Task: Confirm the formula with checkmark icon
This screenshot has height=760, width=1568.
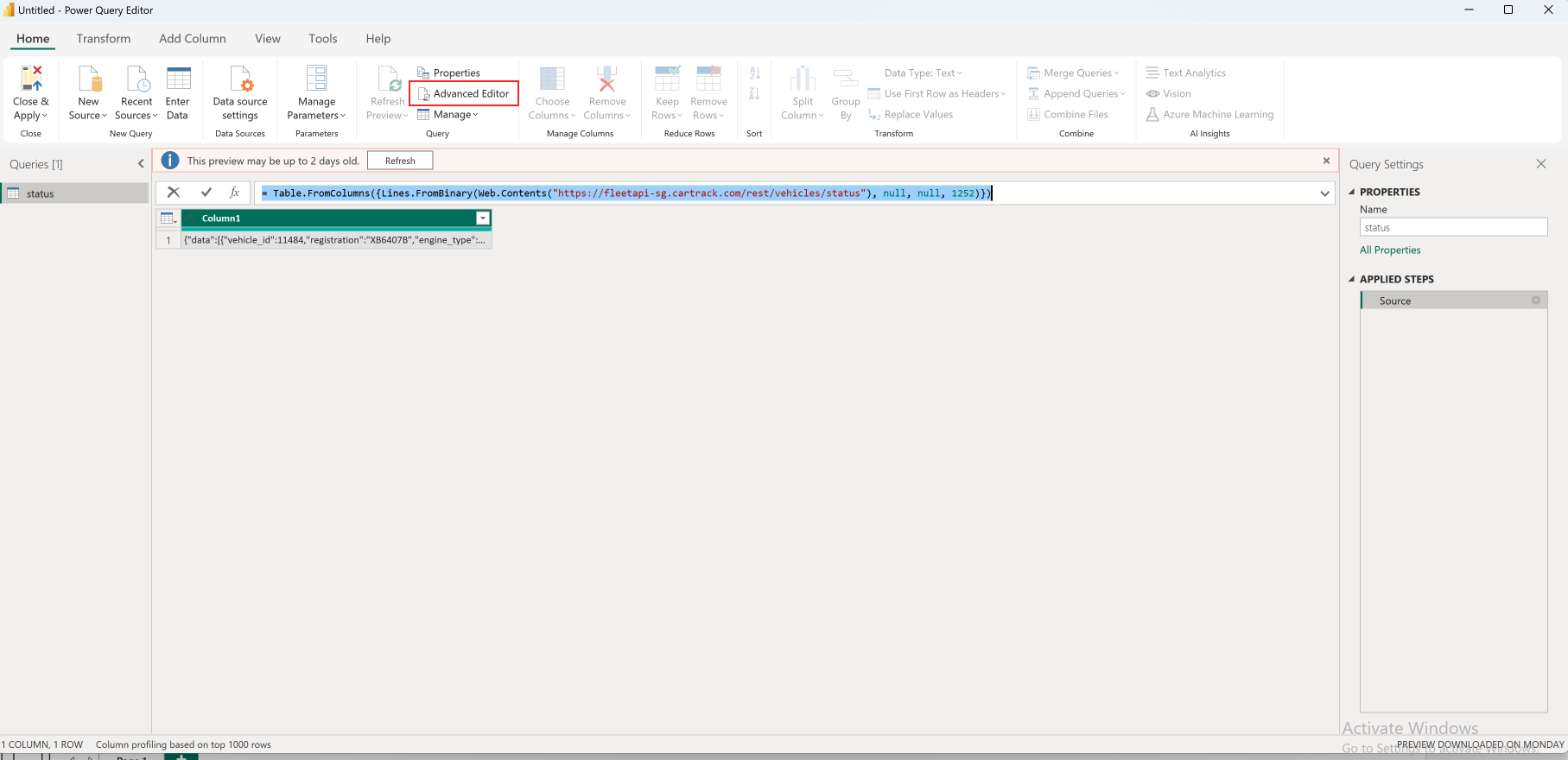Action: (206, 193)
